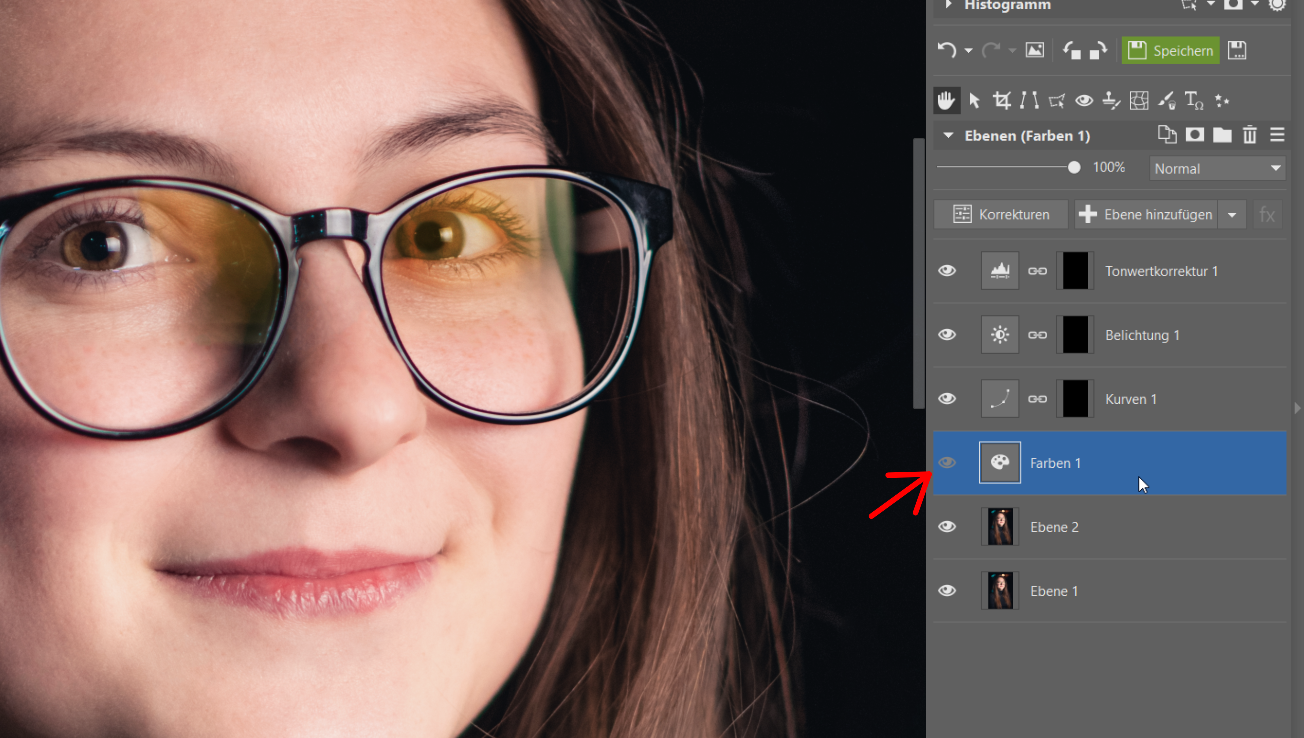The image size is (1304, 738).
Task: Open the Normal blend mode dropdown
Action: [x=1217, y=168]
